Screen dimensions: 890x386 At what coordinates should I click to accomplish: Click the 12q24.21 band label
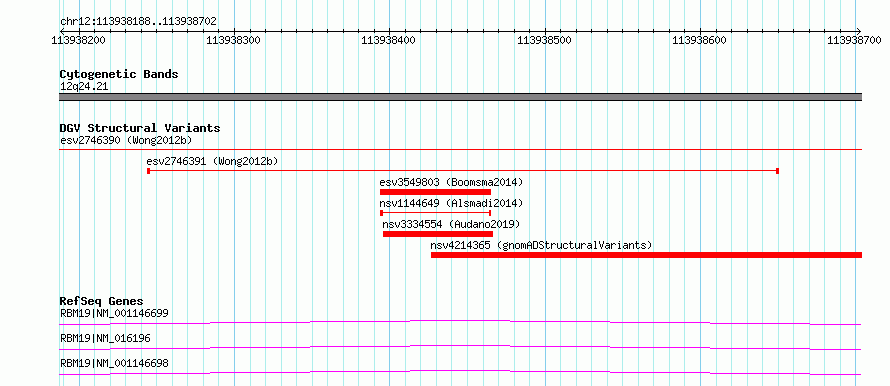(x=84, y=87)
